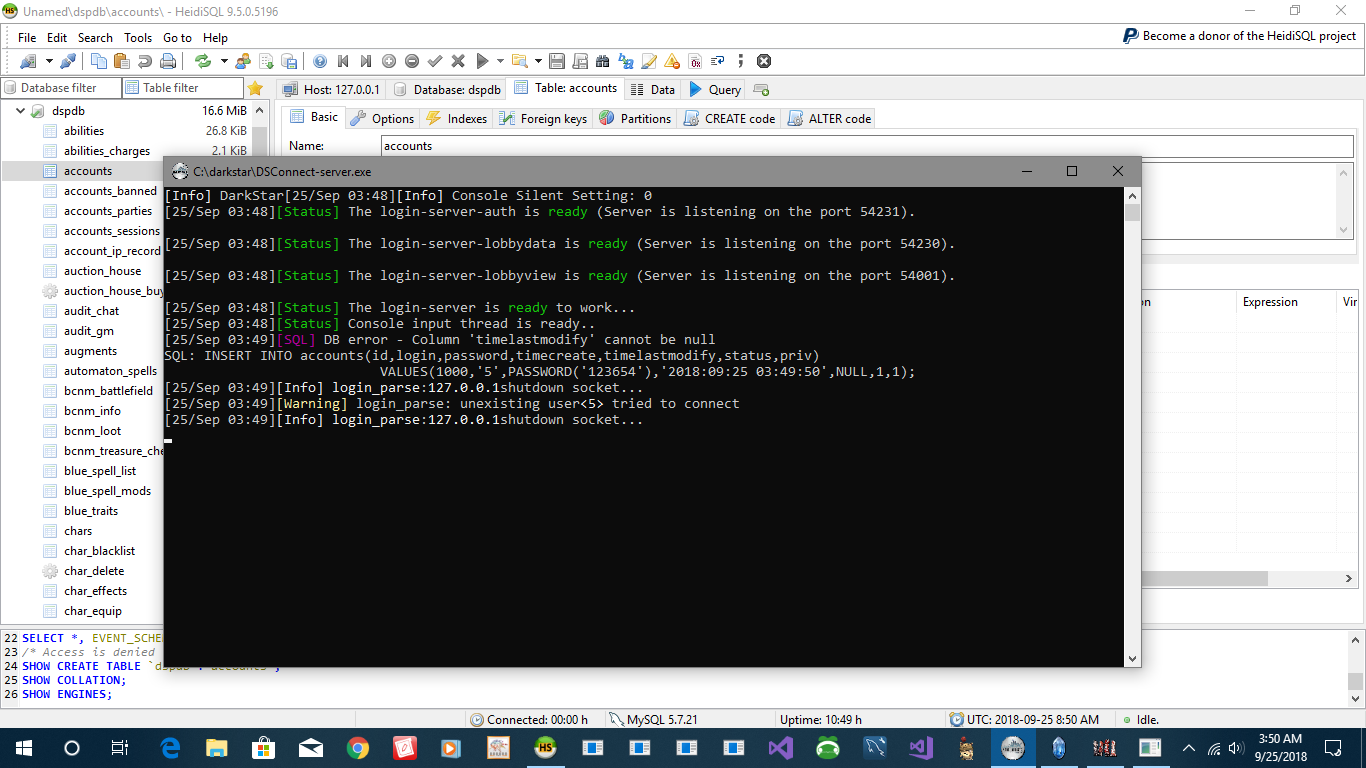1366x768 pixels.
Task: Click the Copy toolbar icon
Action: [x=99, y=61]
